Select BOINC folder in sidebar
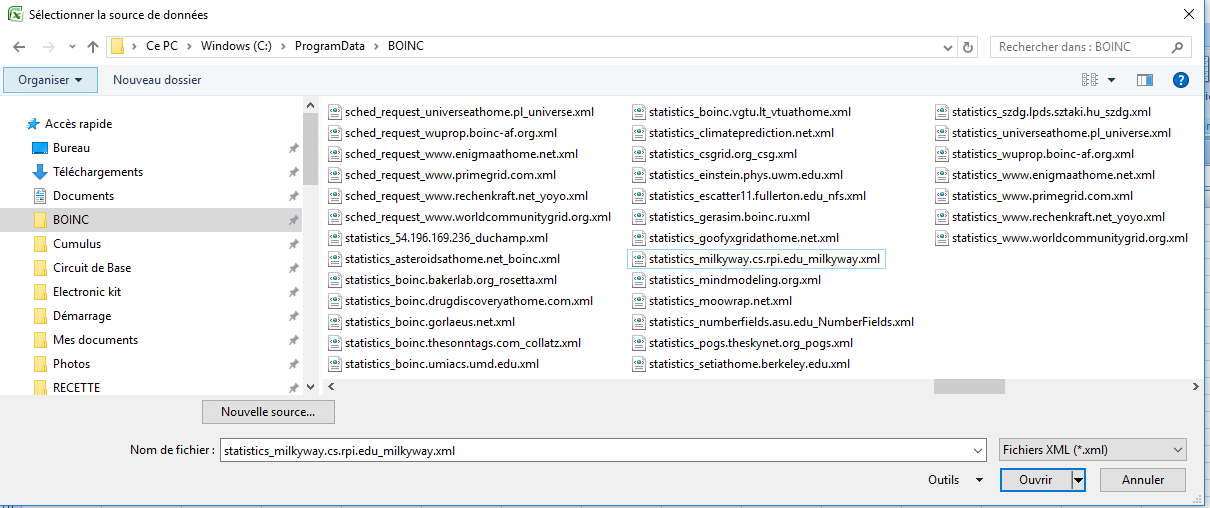Screen dimensions: 1210x508 point(71,220)
